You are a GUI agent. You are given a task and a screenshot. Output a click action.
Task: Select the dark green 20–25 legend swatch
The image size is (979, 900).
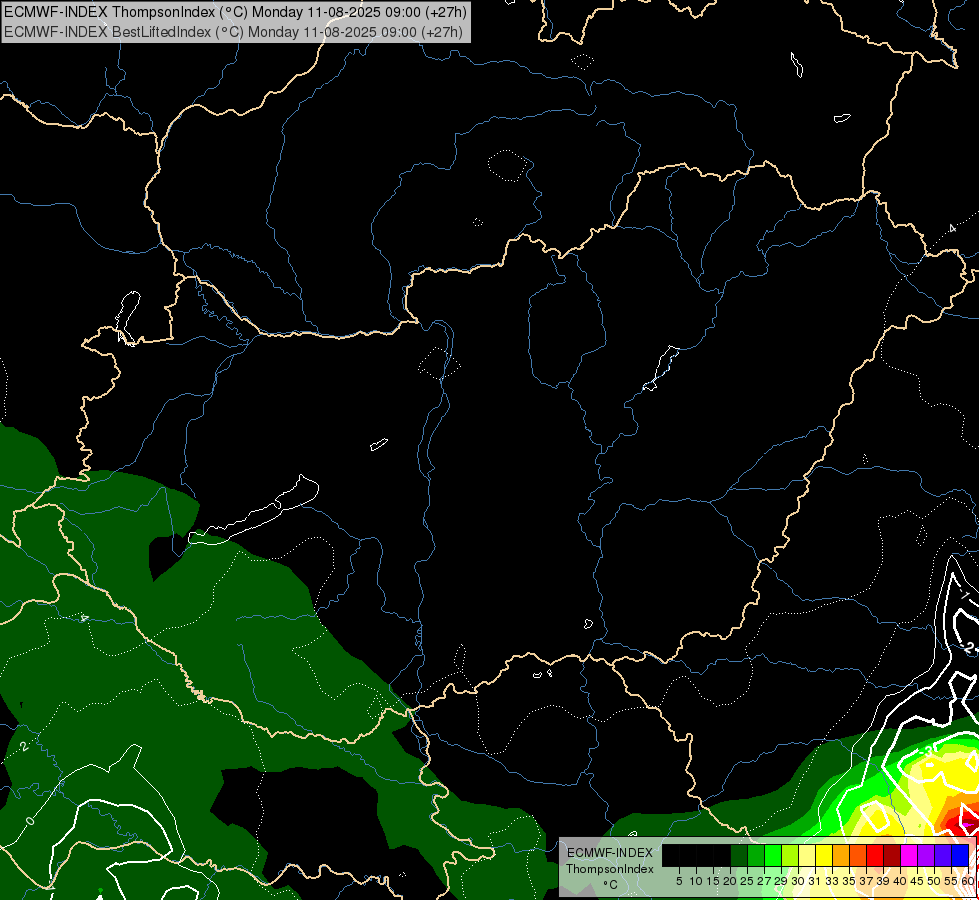tap(739, 855)
